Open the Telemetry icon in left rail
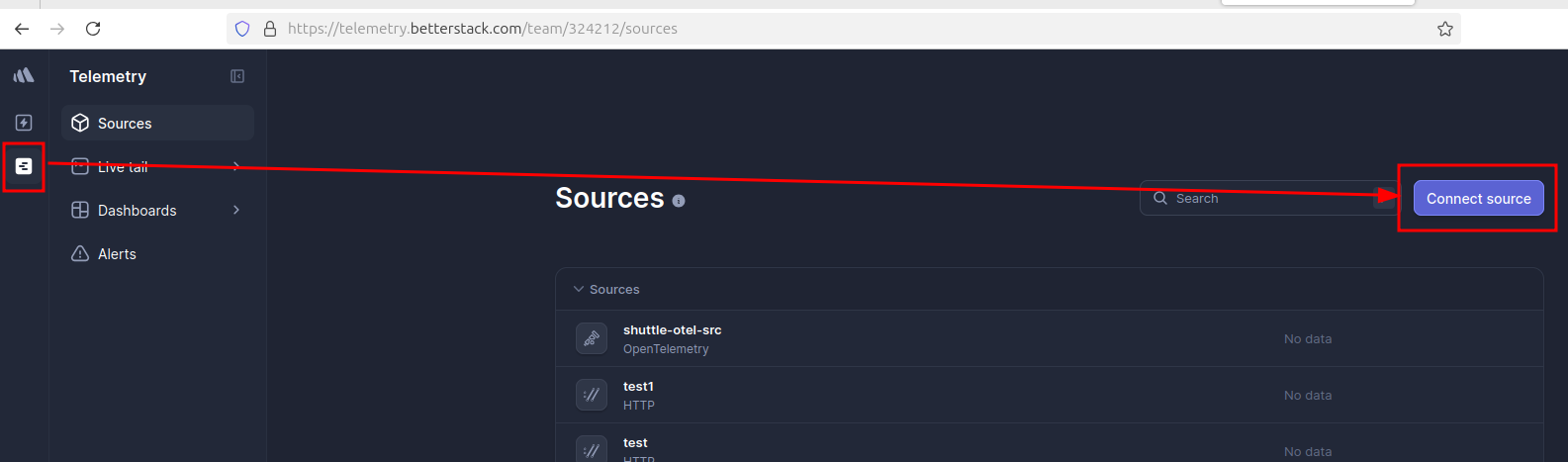The height and width of the screenshot is (462, 1568). tap(24, 167)
